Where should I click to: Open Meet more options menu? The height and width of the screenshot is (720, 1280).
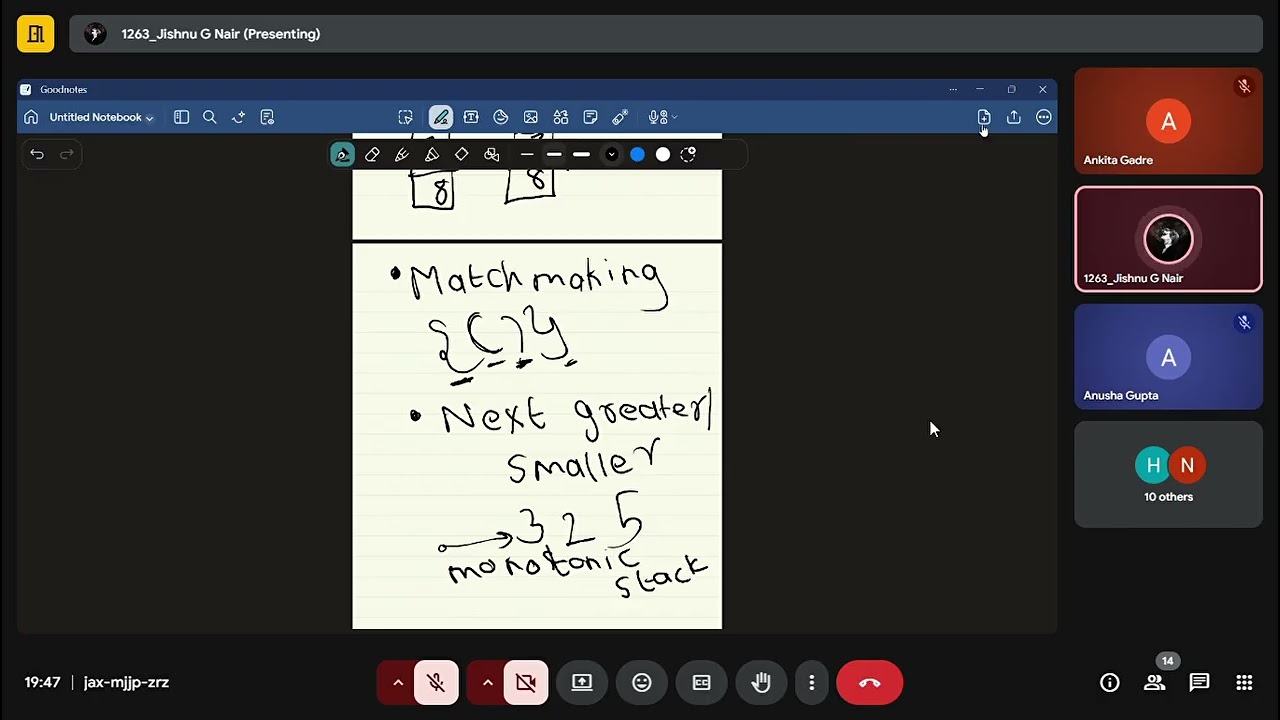812,682
